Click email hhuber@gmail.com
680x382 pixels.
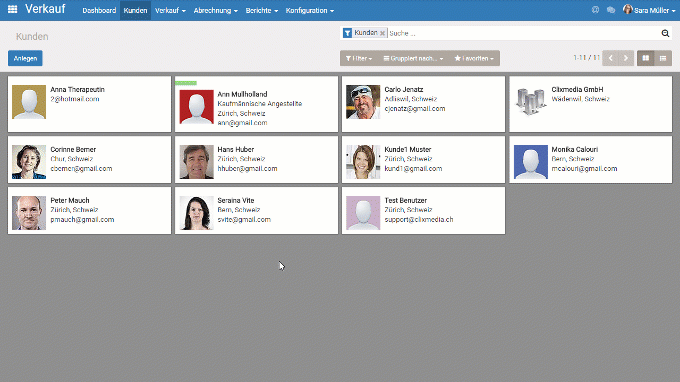(247, 168)
